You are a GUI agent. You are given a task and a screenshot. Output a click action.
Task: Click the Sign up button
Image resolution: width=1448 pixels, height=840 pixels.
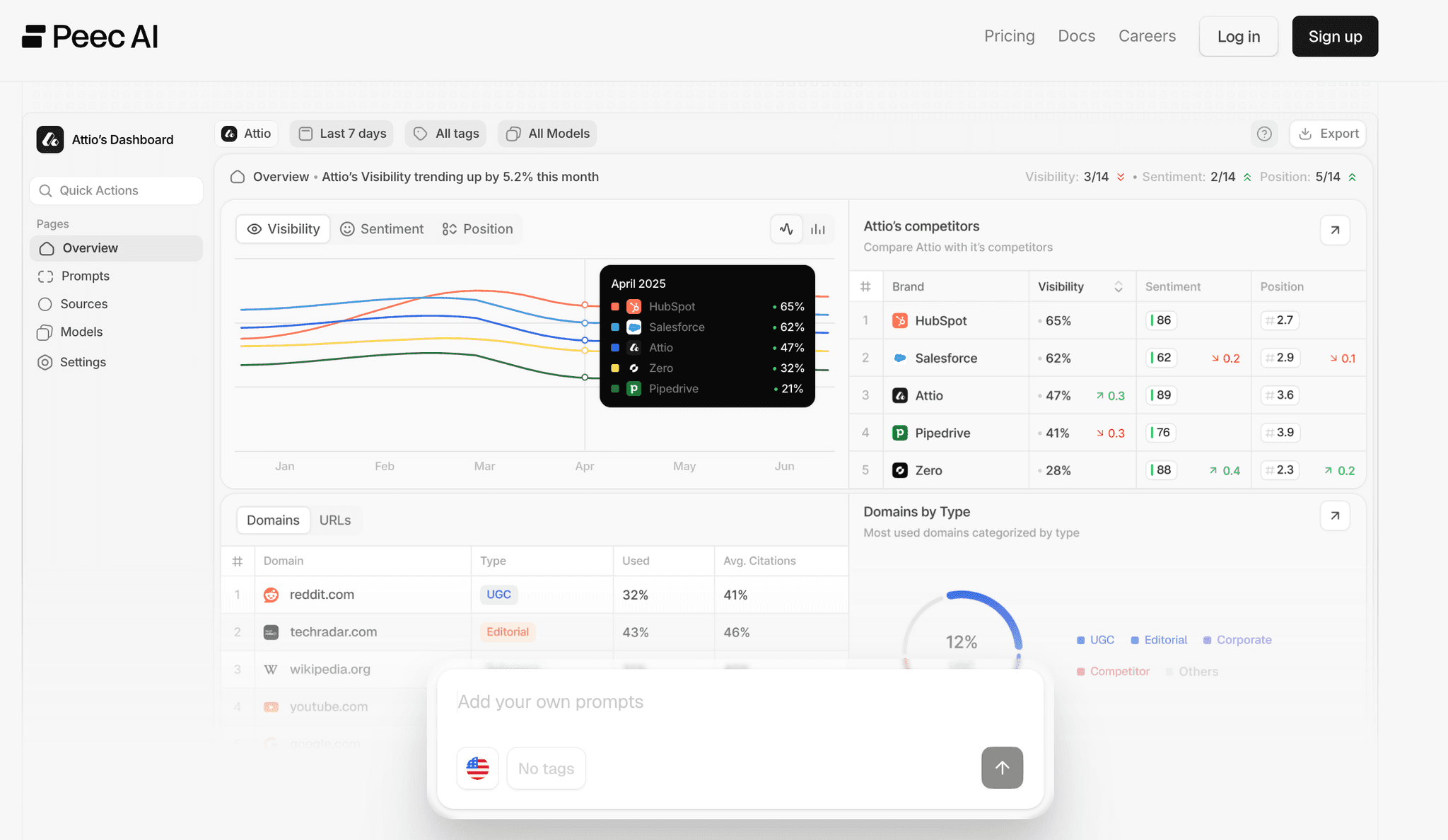[1334, 36]
